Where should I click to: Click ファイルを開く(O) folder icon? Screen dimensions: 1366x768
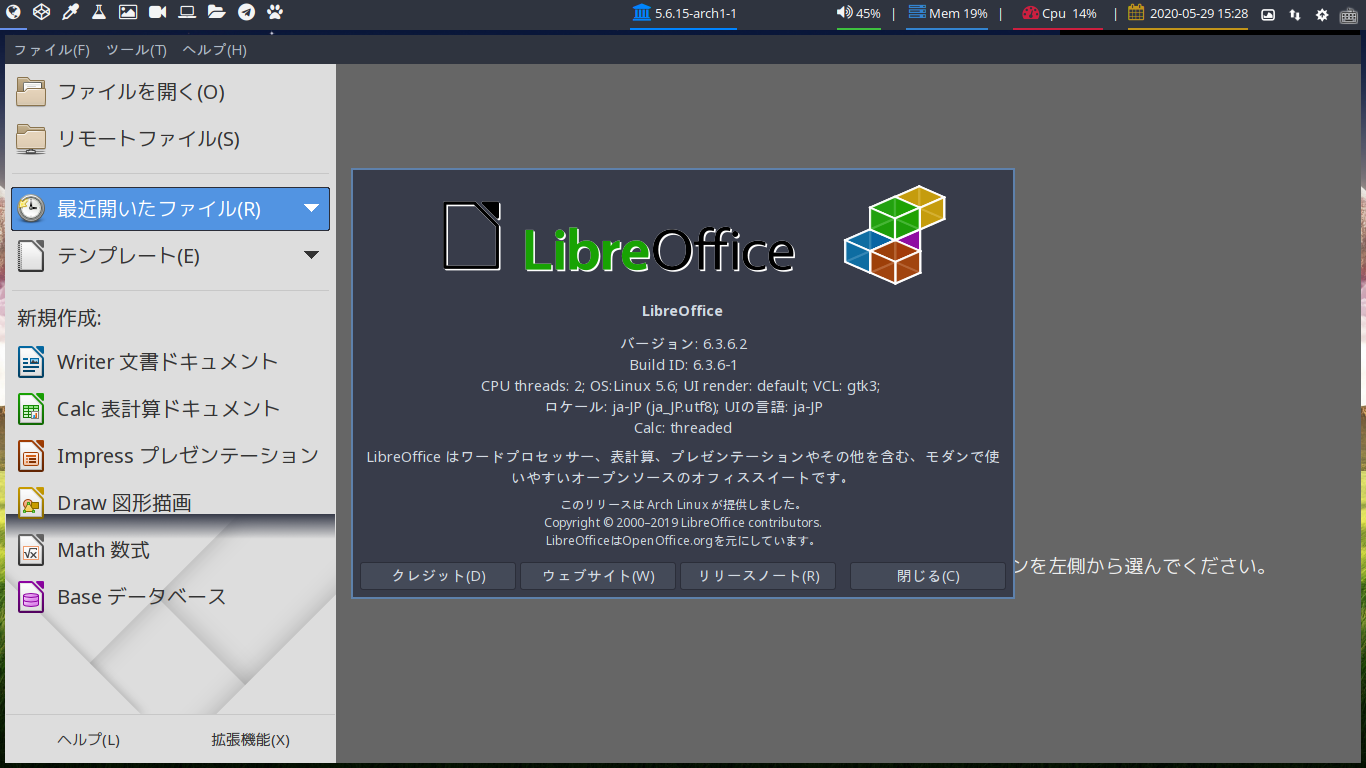tap(31, 92)
